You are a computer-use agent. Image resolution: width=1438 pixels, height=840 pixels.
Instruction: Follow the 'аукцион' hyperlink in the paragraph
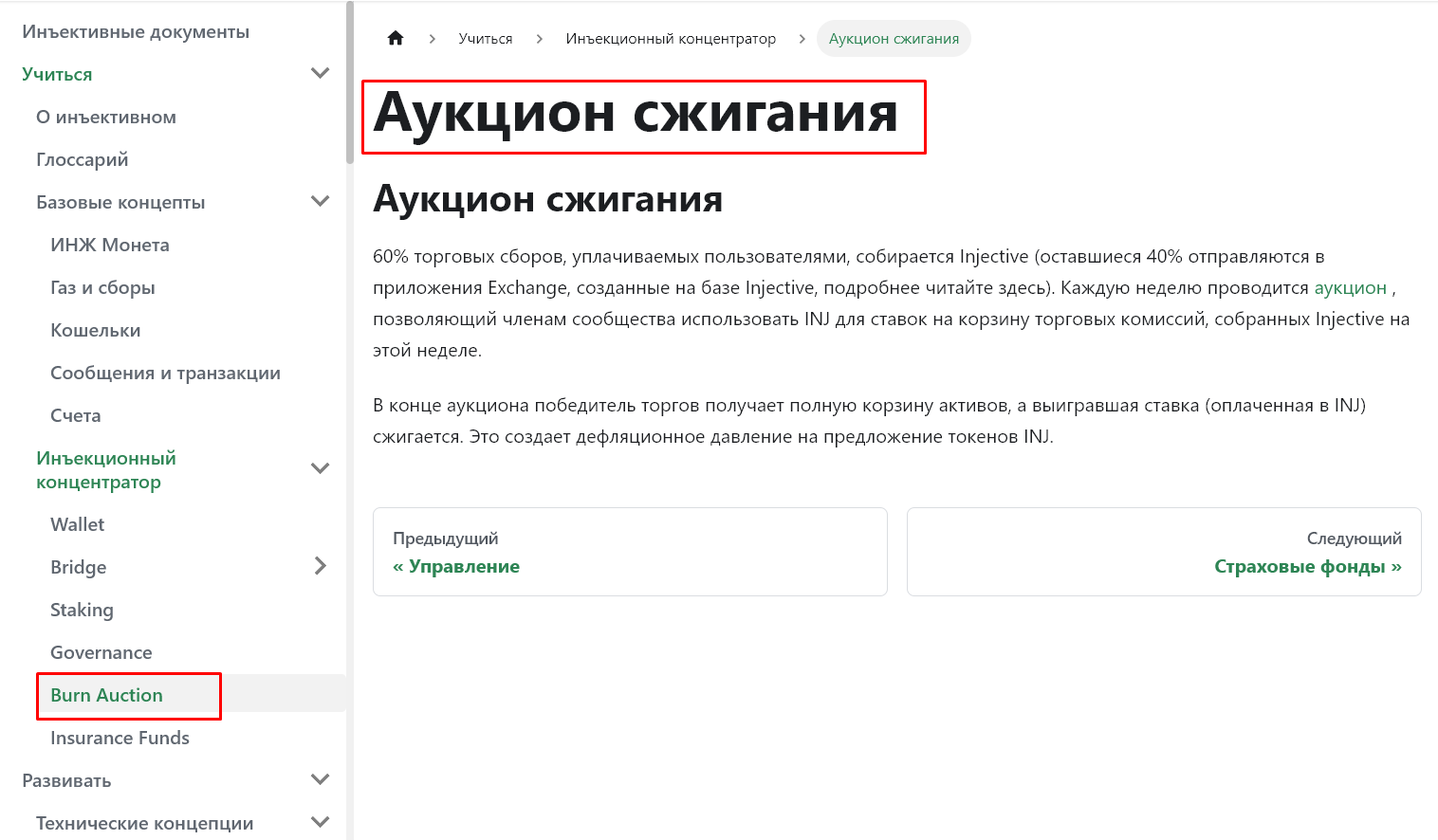click(x=1350, y=288)
